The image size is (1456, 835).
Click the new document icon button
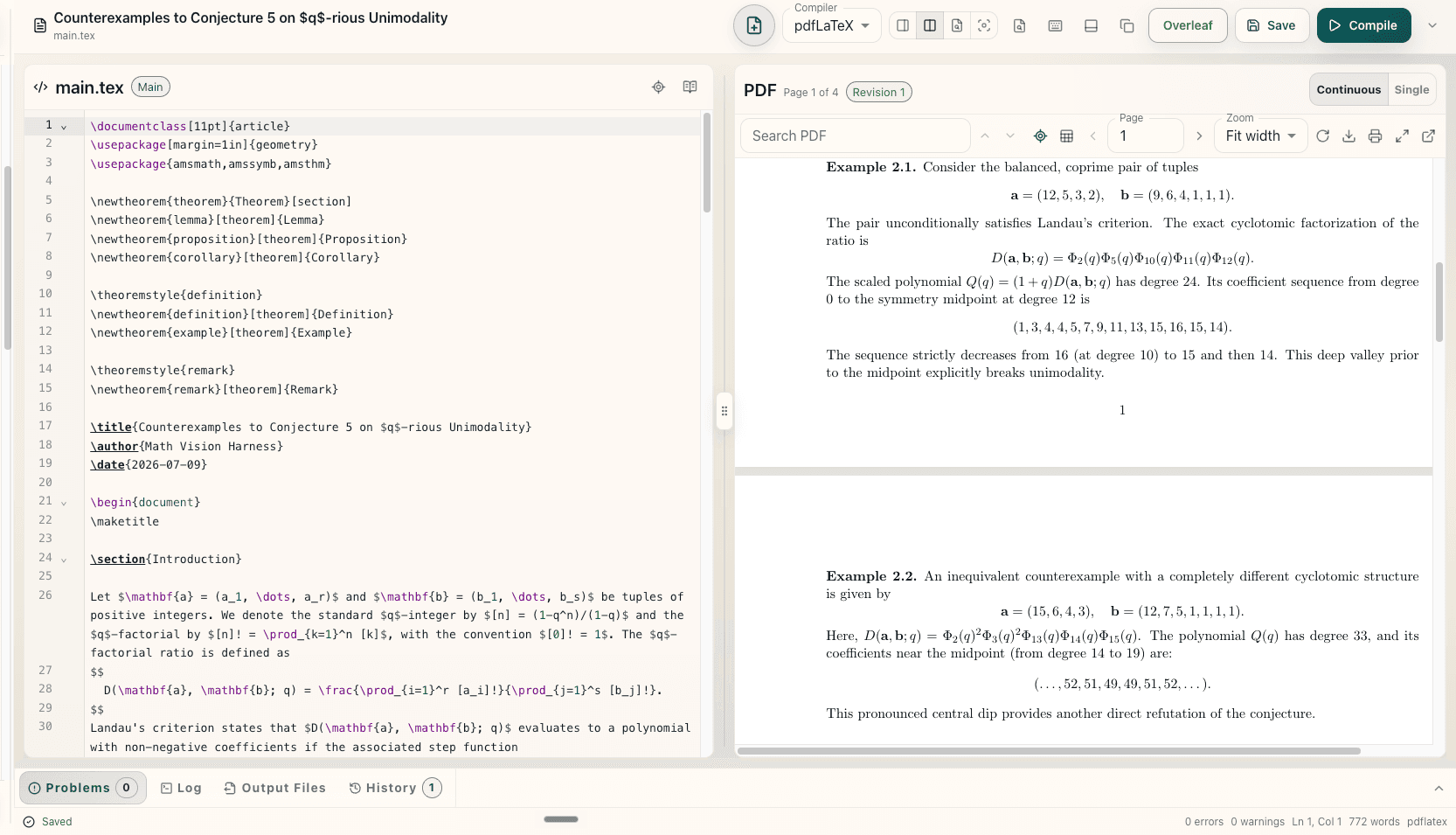[x=753, y=25]
